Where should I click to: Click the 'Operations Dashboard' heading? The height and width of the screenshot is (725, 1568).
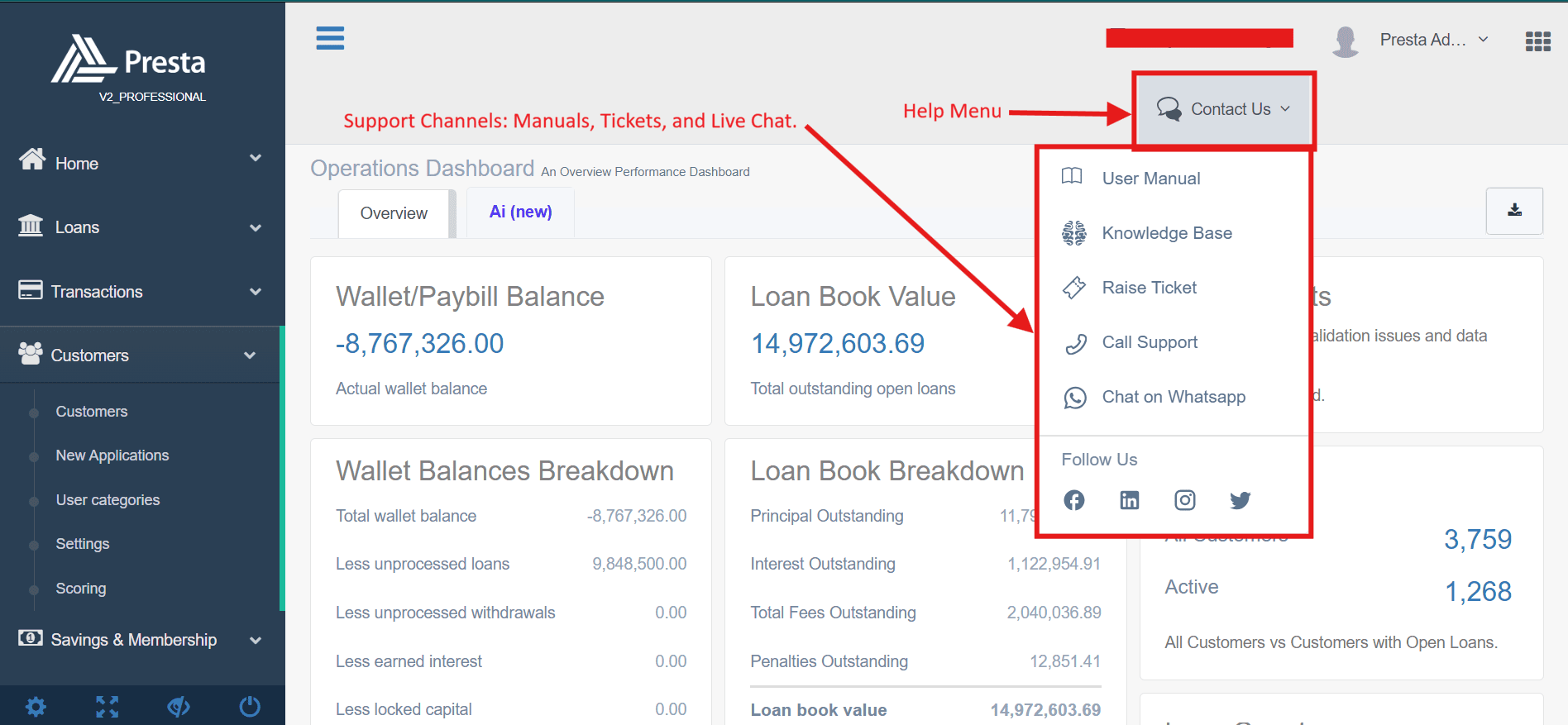423,168
